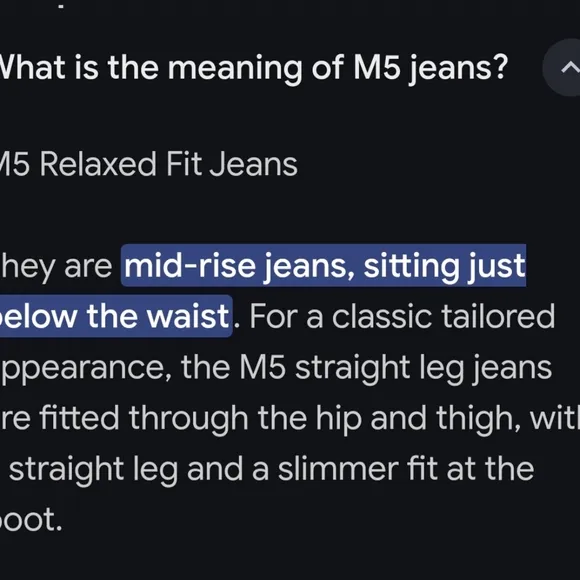580x580 pixels.
Task: Click the word 'ppearance,' in the paragraph
Action: coord(86,368)
